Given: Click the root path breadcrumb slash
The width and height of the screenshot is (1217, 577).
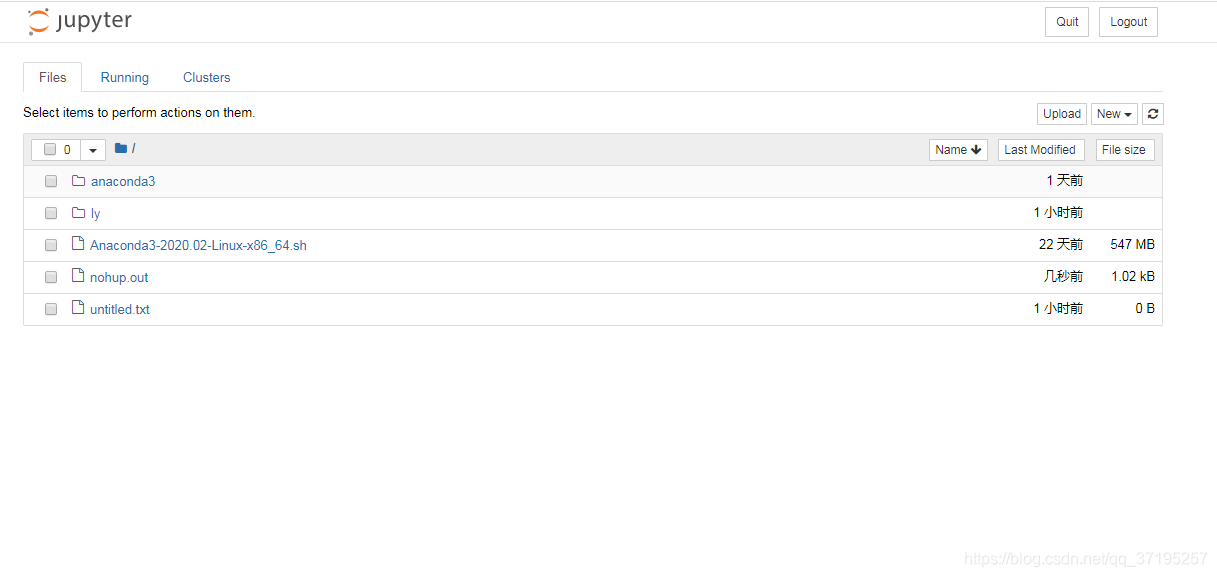Looking at the screenshot, I should (x=134, y=148).
